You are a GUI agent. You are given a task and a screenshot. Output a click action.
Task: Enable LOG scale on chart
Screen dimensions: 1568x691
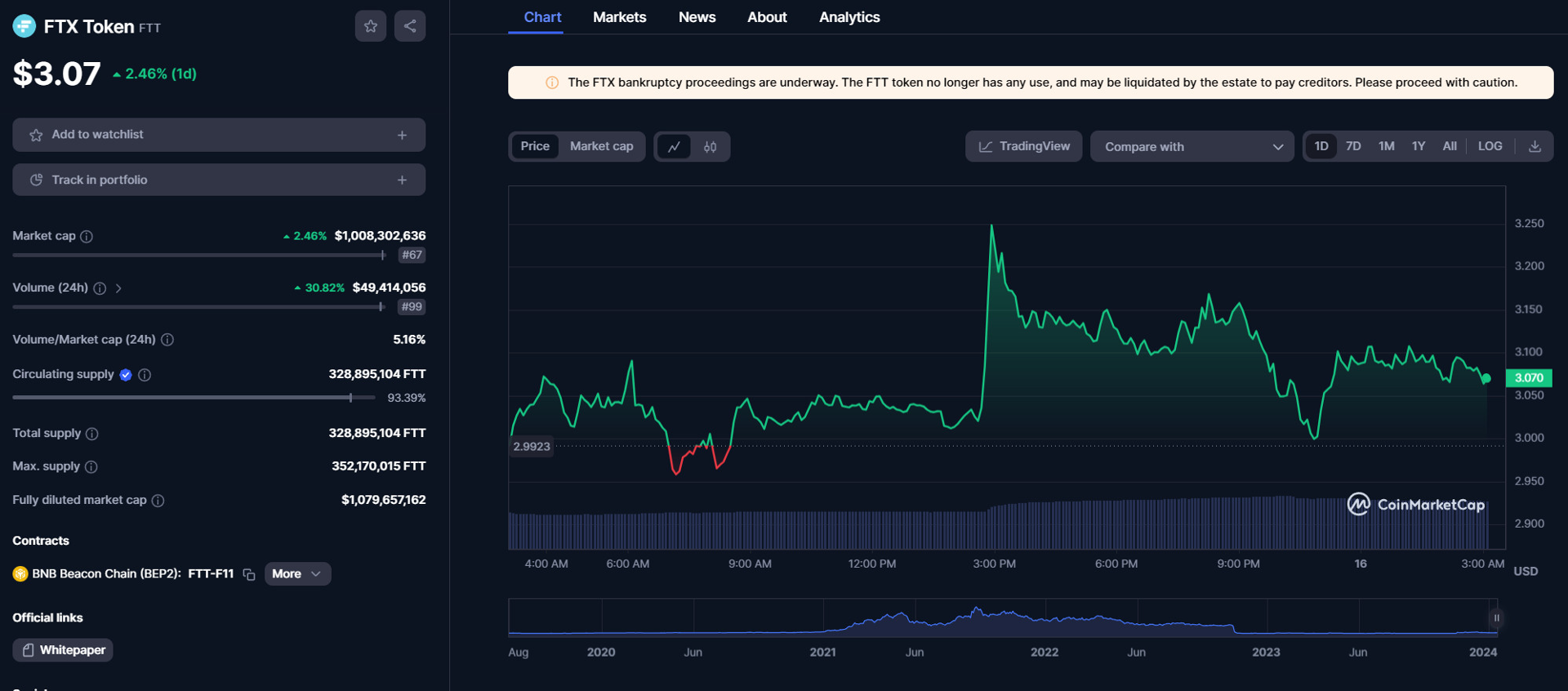[1490, 146]
